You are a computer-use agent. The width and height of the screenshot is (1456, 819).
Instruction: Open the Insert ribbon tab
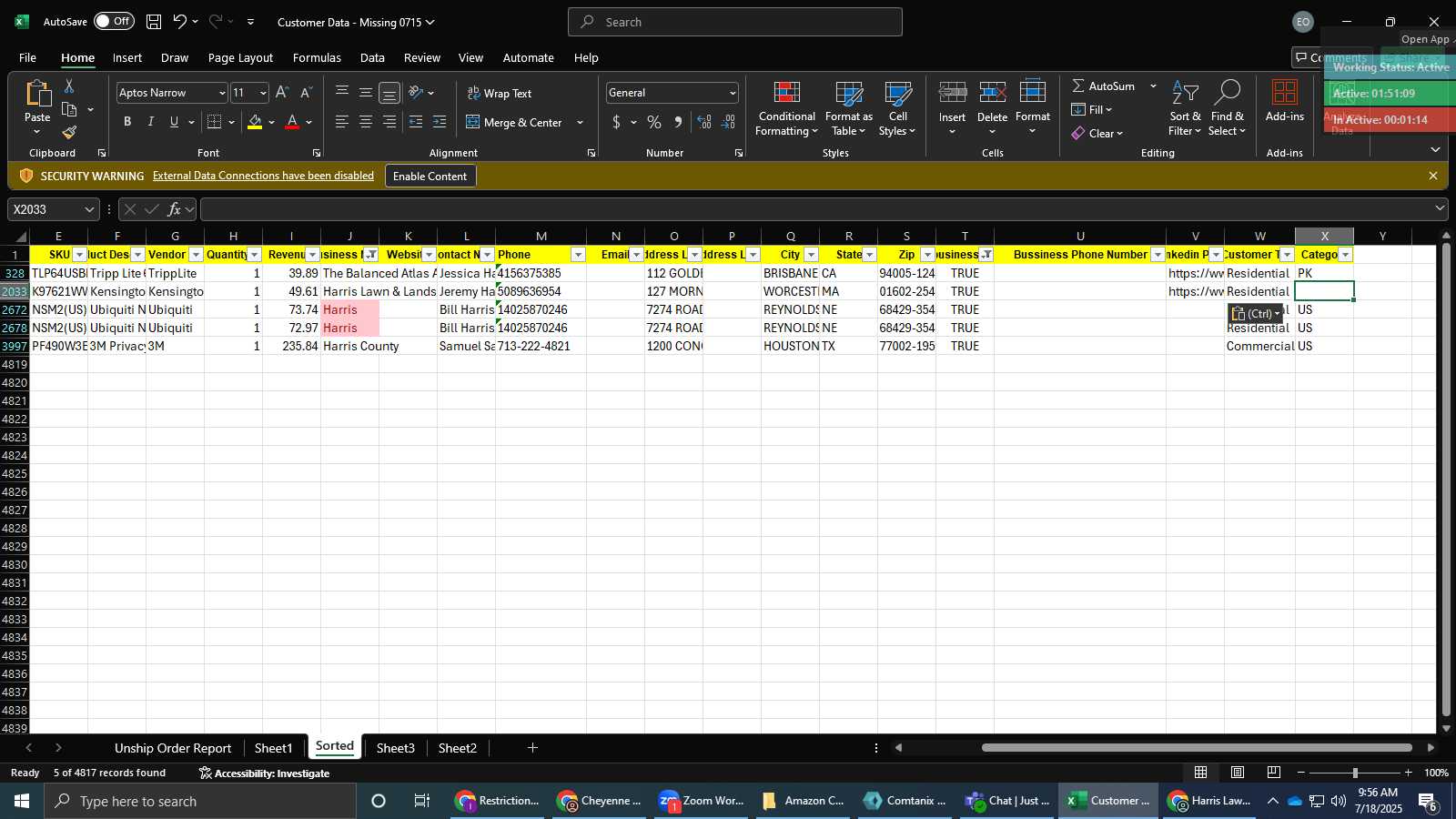(127, 57)
